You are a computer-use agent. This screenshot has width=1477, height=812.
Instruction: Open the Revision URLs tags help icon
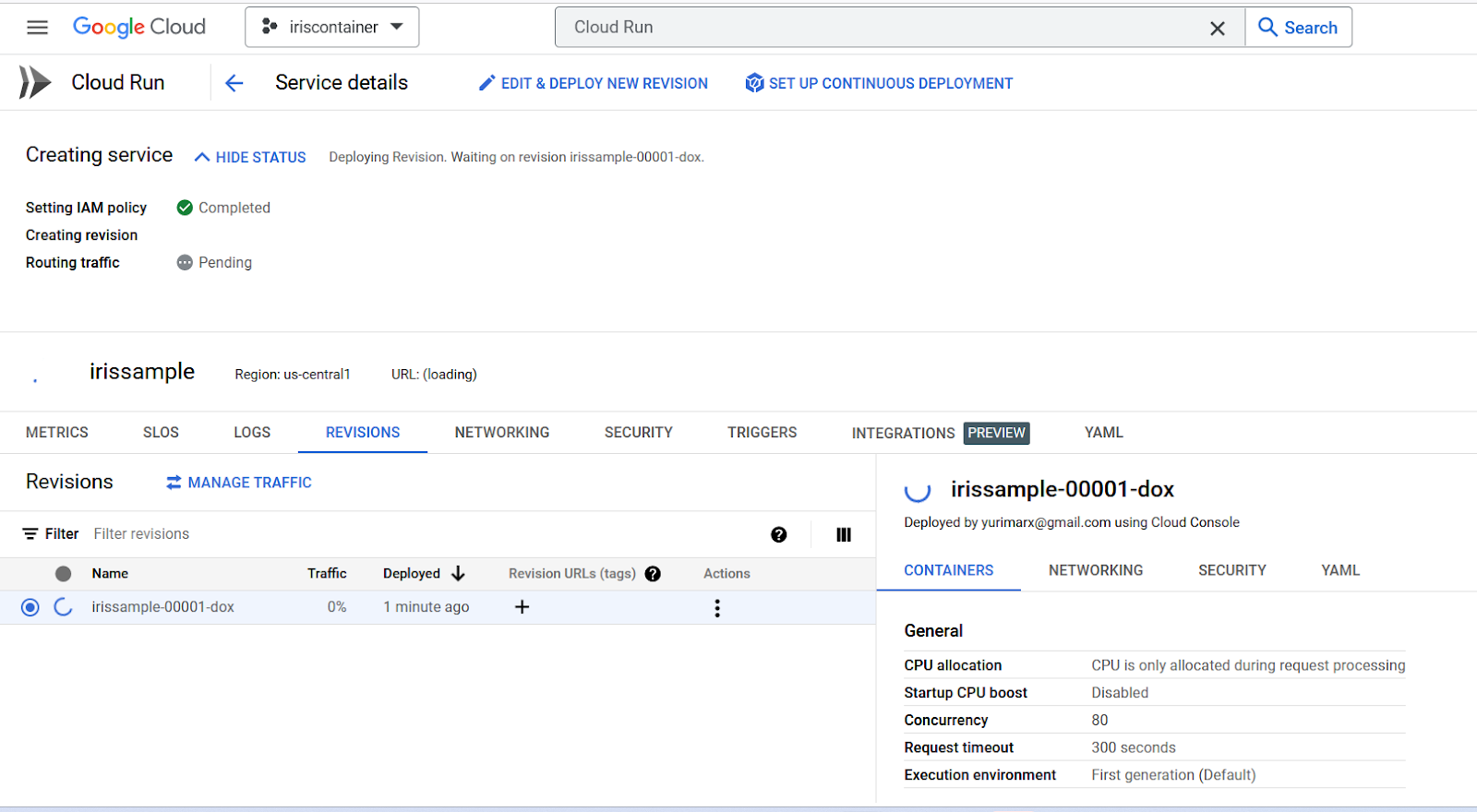(653, 574)
